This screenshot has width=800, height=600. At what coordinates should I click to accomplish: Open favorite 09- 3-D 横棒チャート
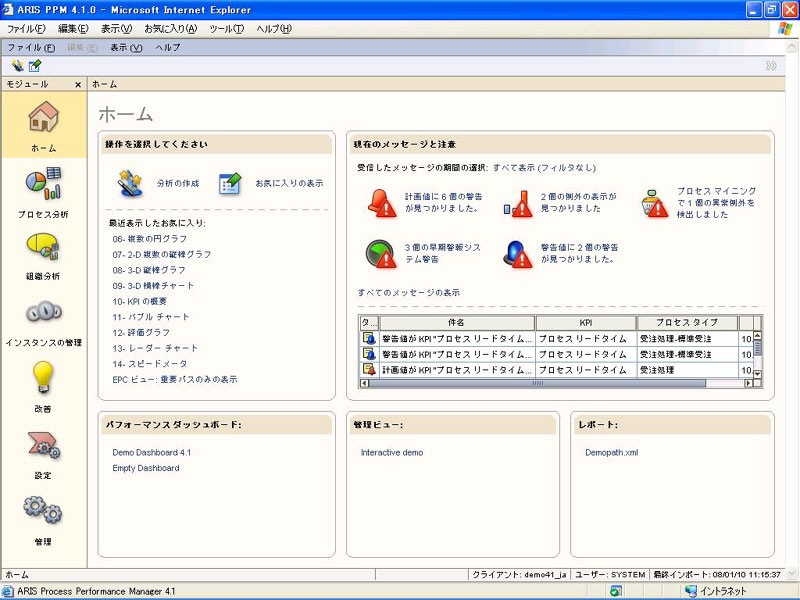153,286
